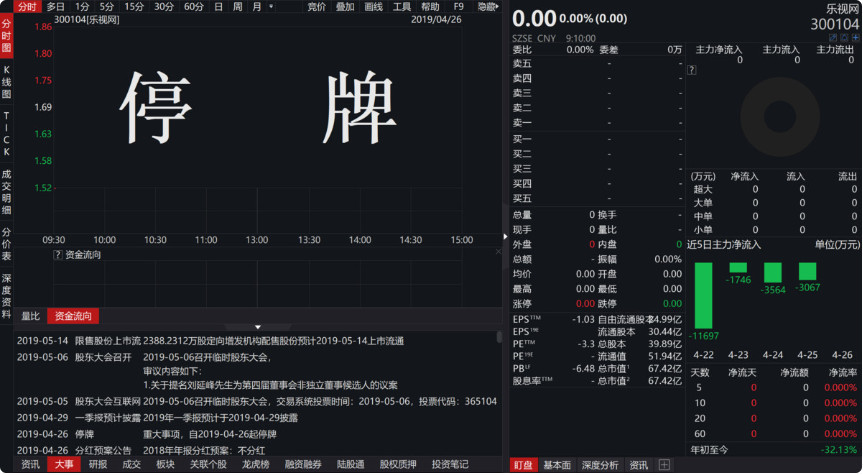Viewport: 863px width, 475px height.
Task: Click the 2019-04-29 一季报预计披露 event
Action: [x=257, y=418]
